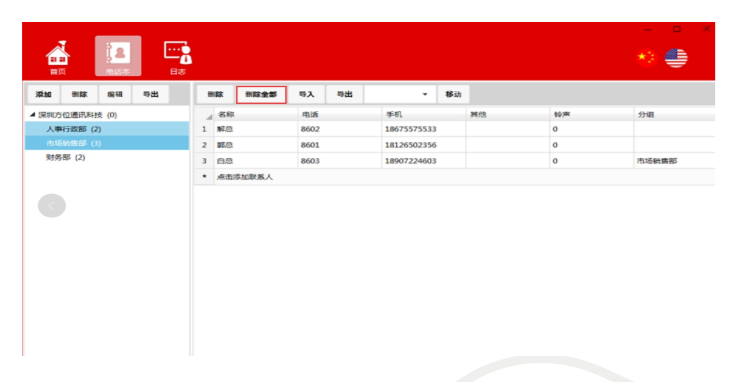Click 导入 in the contacts toolbar
747x382 pixels.
(x=306, y=94)
